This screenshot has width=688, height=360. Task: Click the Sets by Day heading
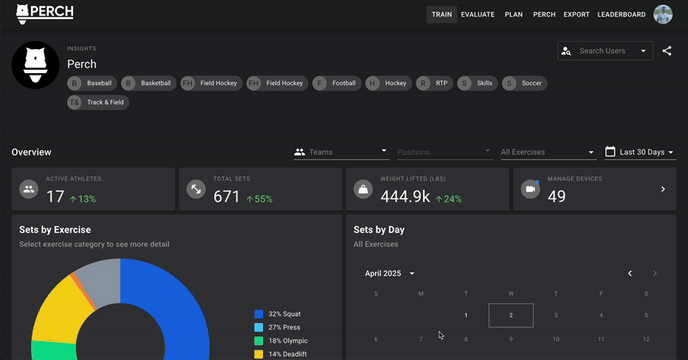click(x=379, y=230)
